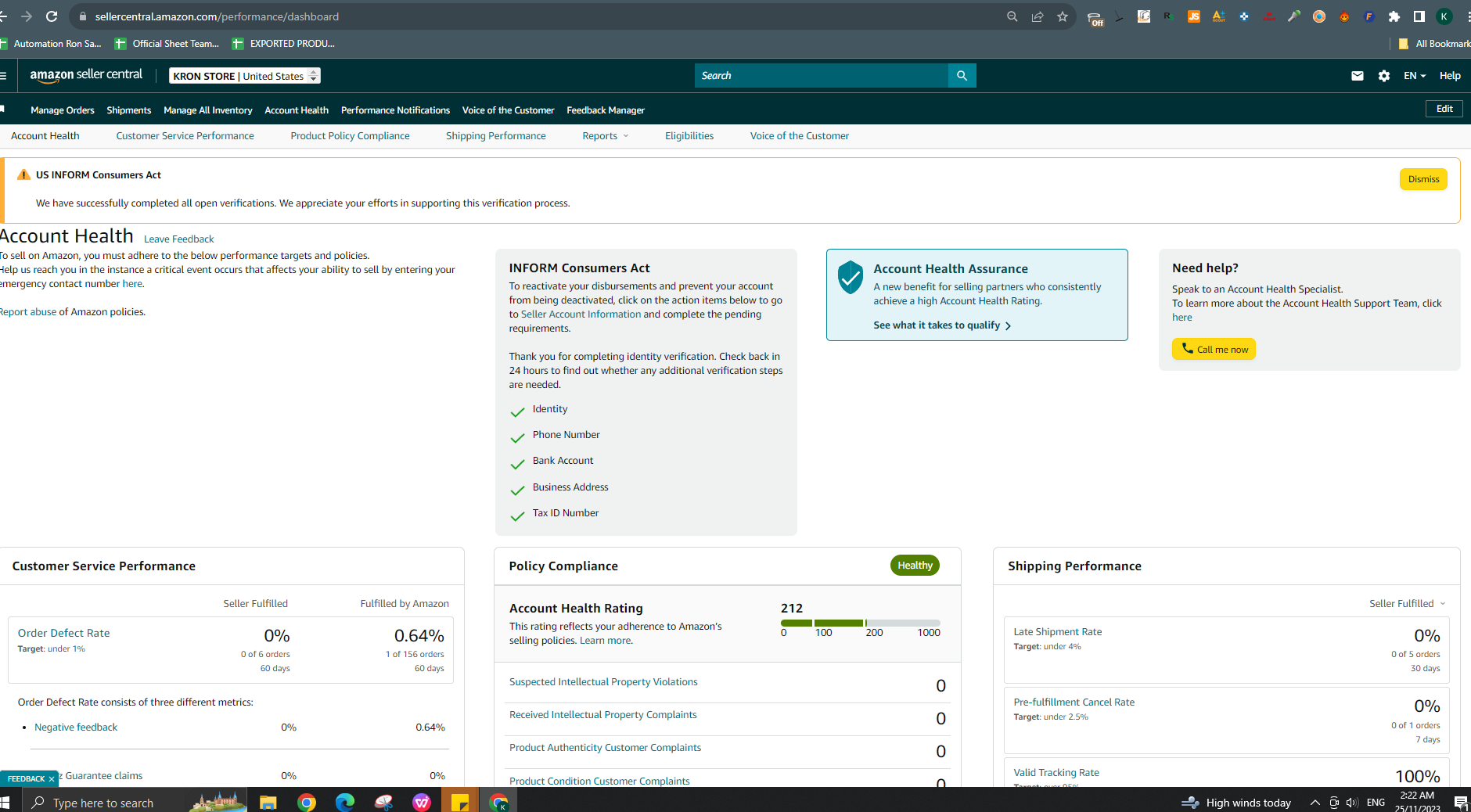Open the A+ Scout extension icon
The height and width of the screenshot is (812, 1471).
click(x=1218, y=16)
